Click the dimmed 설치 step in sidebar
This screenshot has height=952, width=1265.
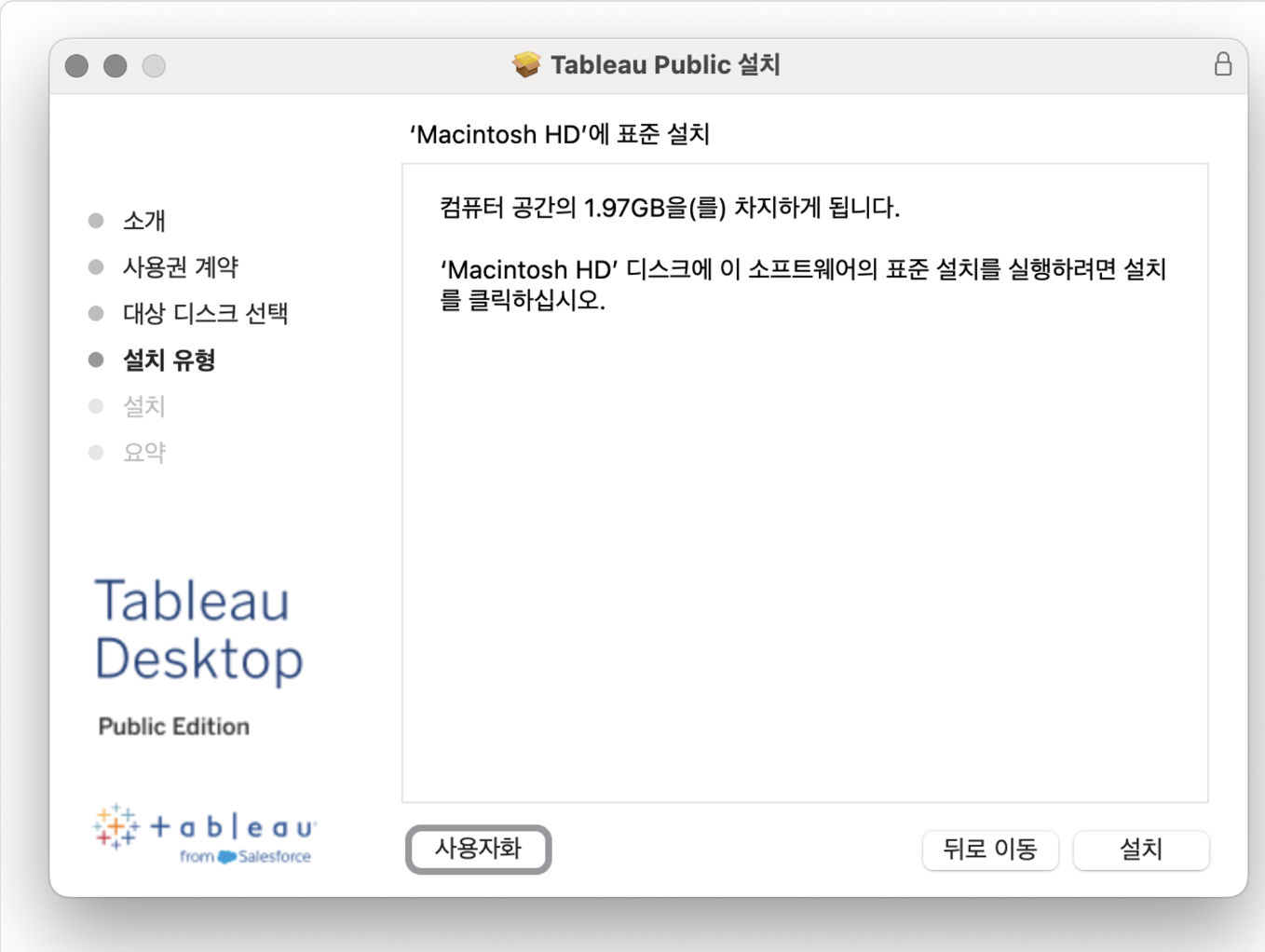[144, 406]
